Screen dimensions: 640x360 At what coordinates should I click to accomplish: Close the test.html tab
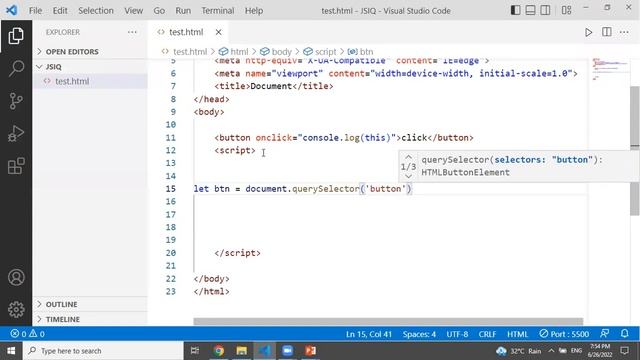[218, 32]
